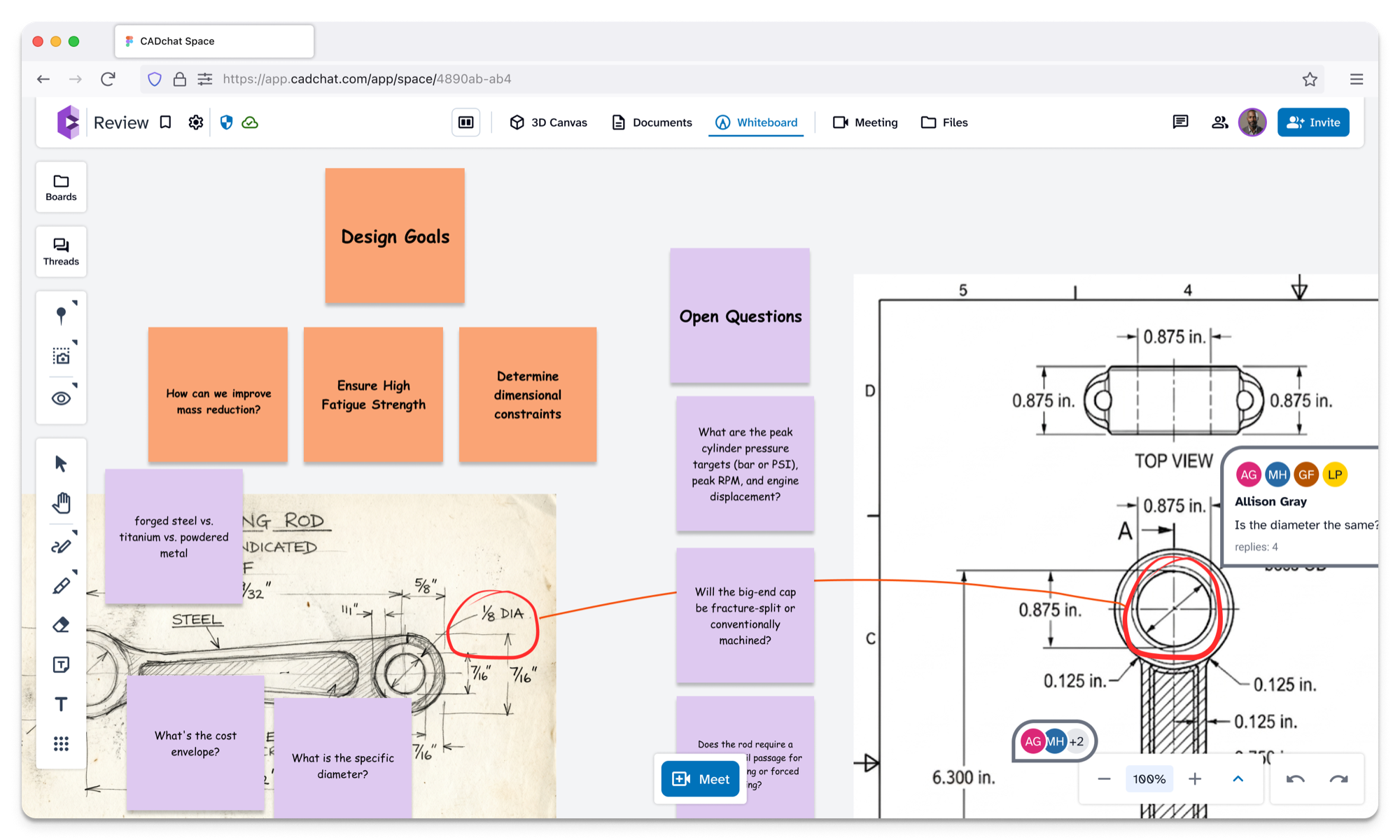Zoom out with the minus button
The width and height of the screenshot is (1400, 840).
(x=1104, y=779)
